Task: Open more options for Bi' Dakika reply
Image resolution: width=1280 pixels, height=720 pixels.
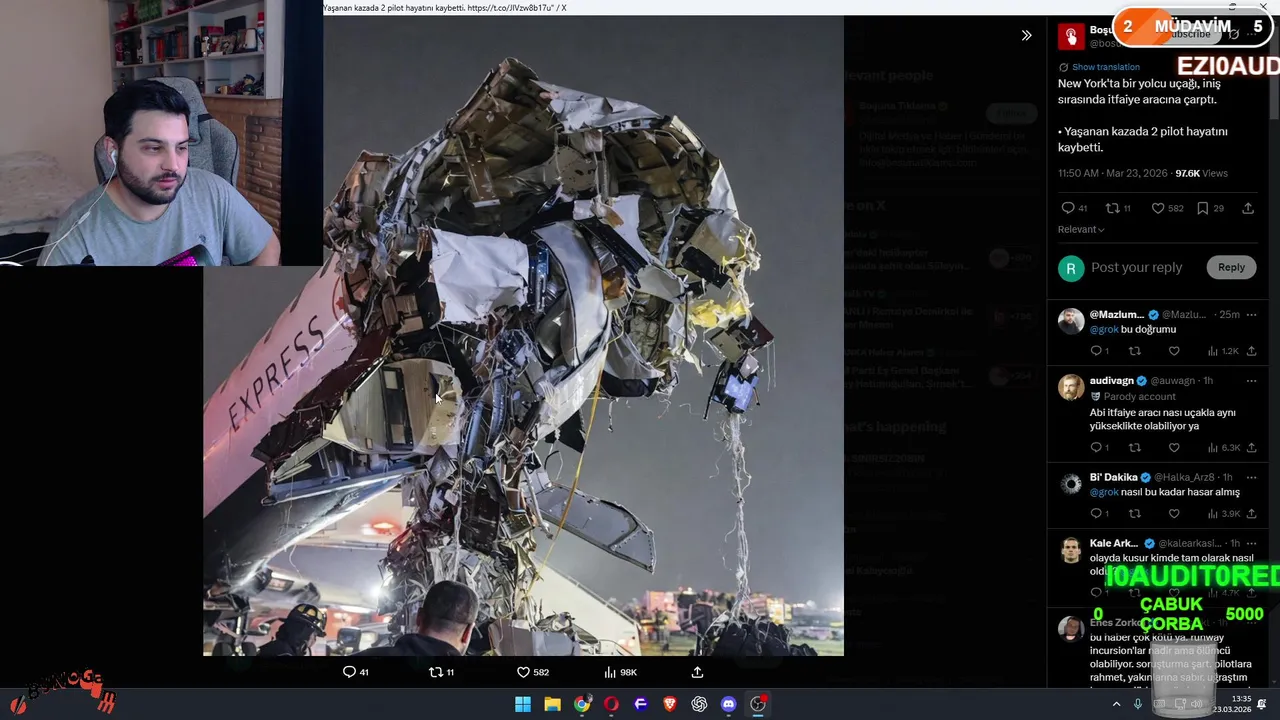Action: [x=1250, y=477]
